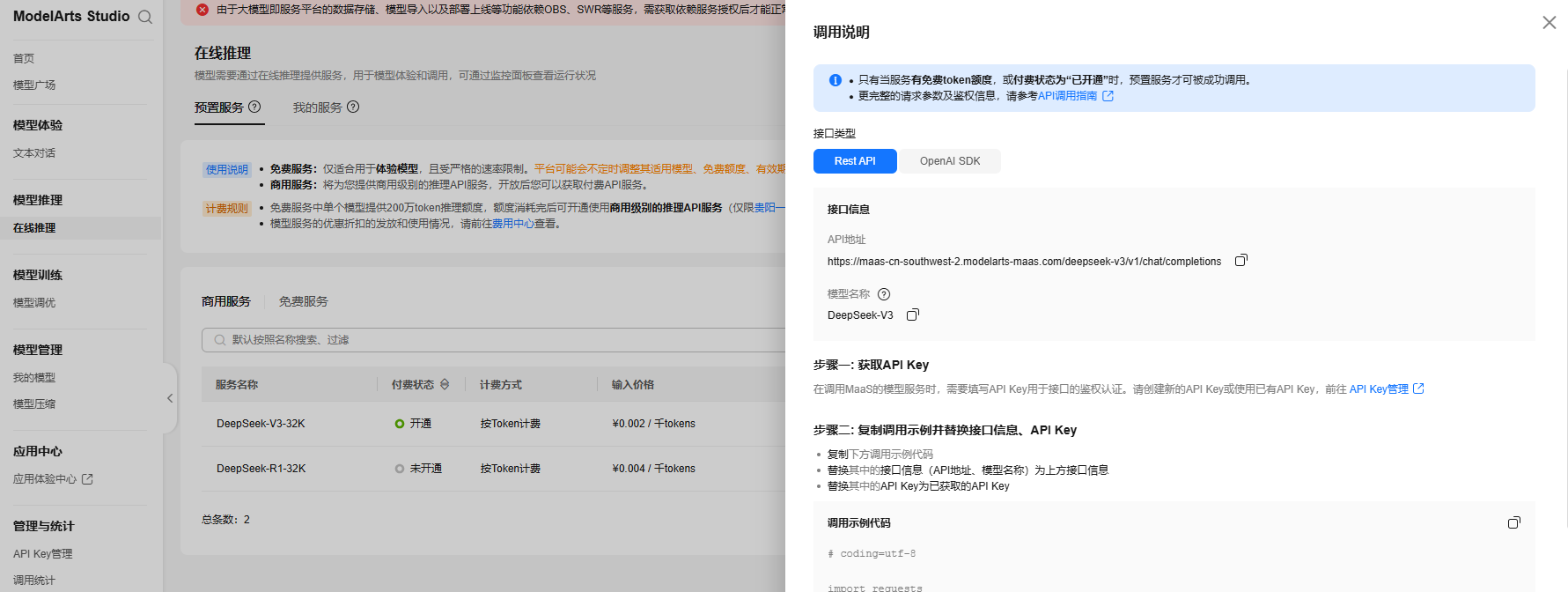
Task: Copy the 调用示例代码 snippet
Action: [x=1514, y=522]
